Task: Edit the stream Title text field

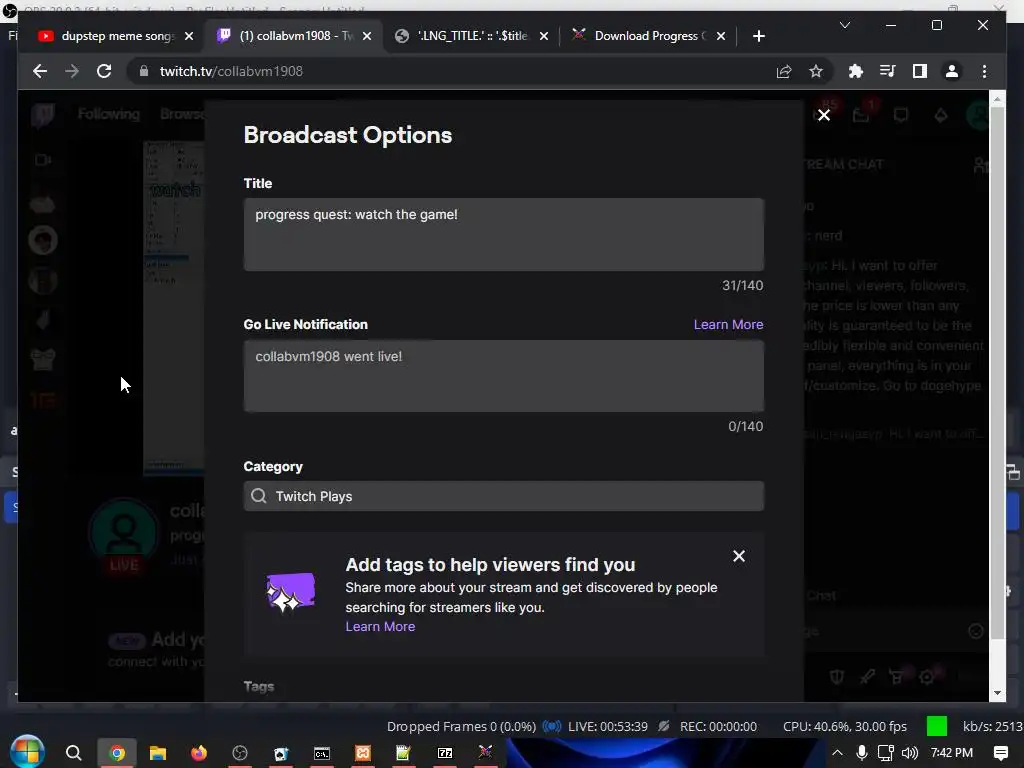Action: (504, 234)
